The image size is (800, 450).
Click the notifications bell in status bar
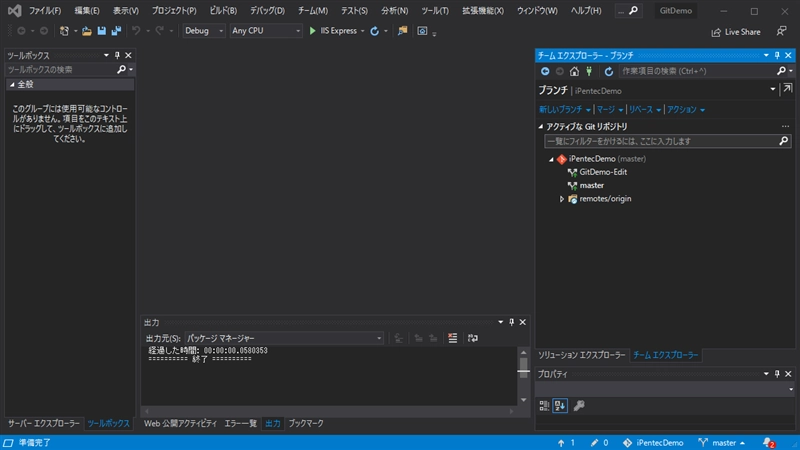pyautogui.click(x=768, y=443)
